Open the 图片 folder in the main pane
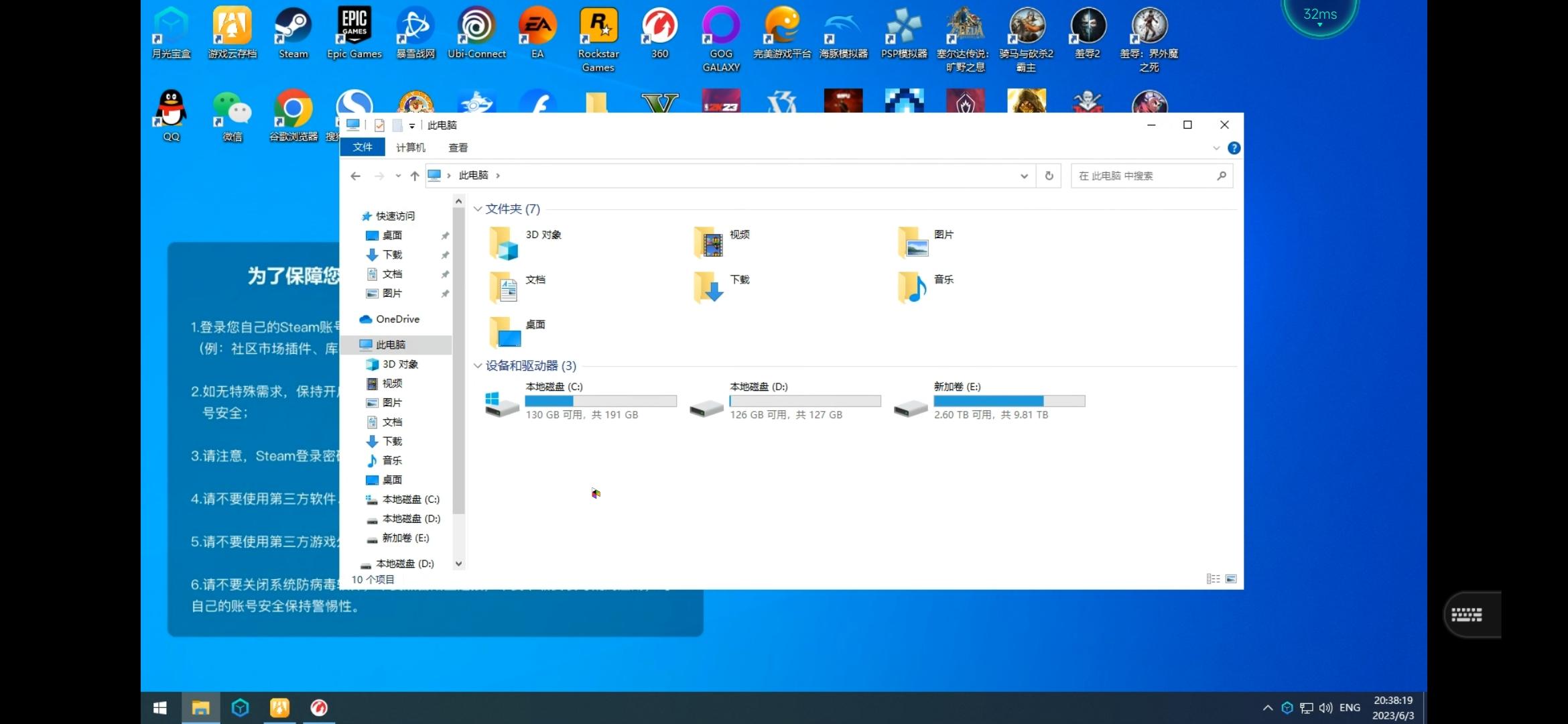Image resolution: width=1568 pixels, height=724 pixels. (926, 243)
